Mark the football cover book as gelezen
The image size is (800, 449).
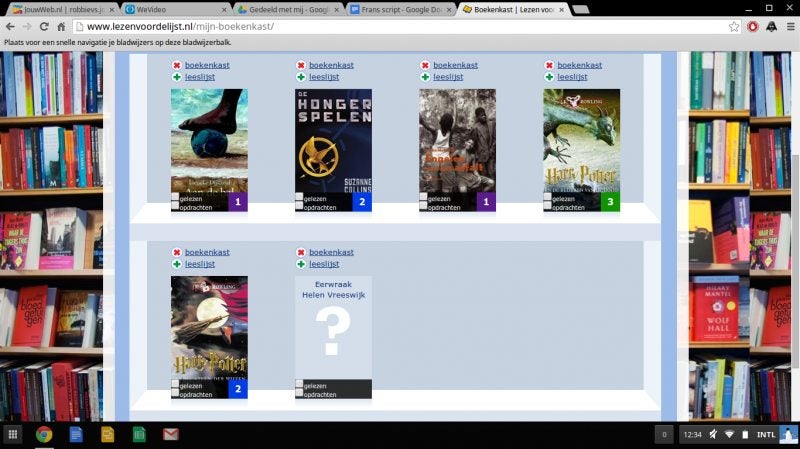(x=175, y=197)
